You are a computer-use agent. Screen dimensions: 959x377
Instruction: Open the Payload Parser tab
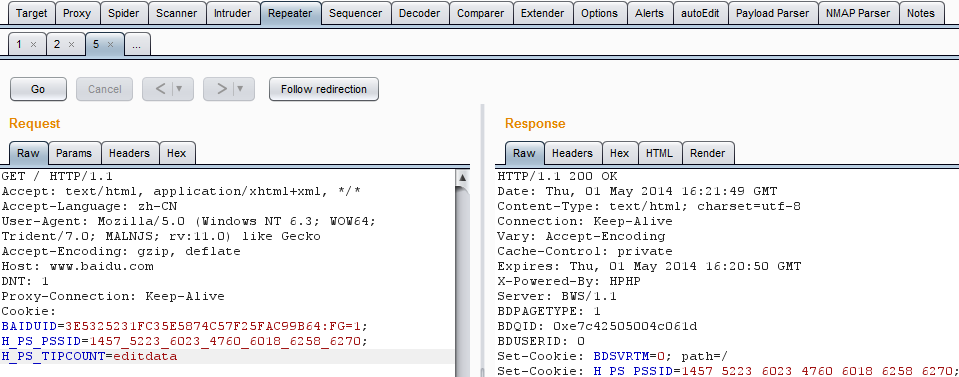[772, 13]
